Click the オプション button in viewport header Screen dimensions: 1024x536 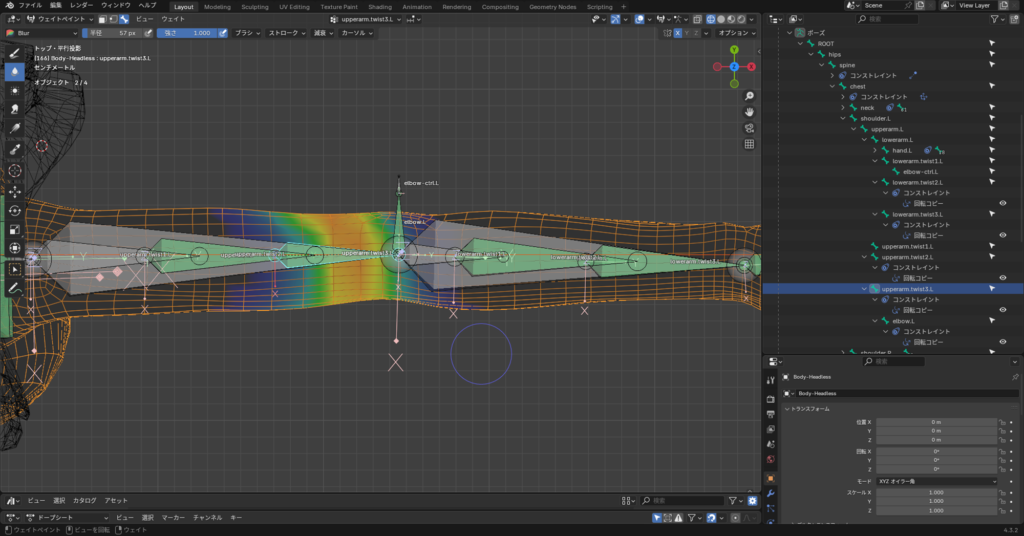point(734,33)
